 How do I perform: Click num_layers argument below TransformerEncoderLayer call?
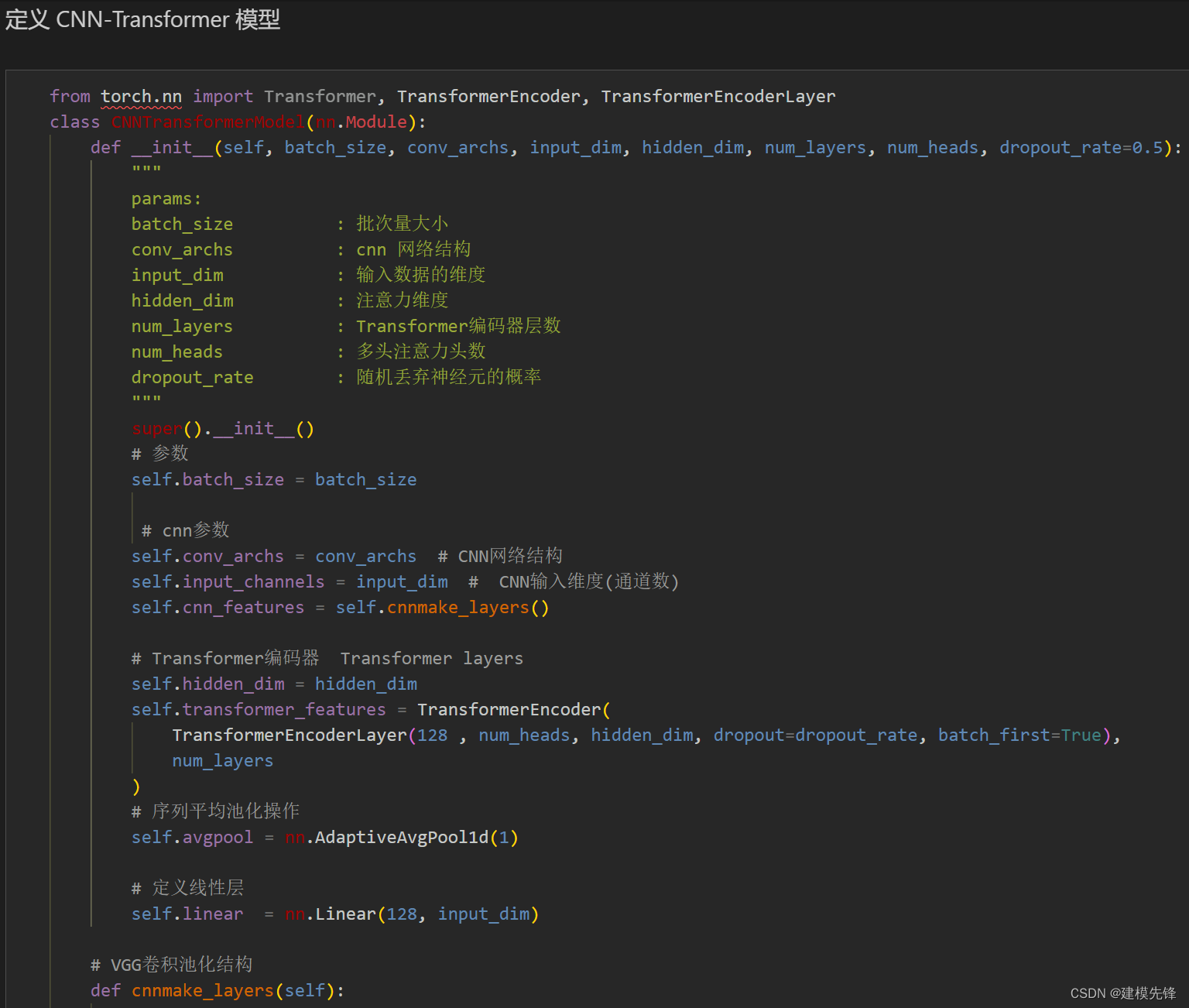pyautogui.click(x=222, y=761)
